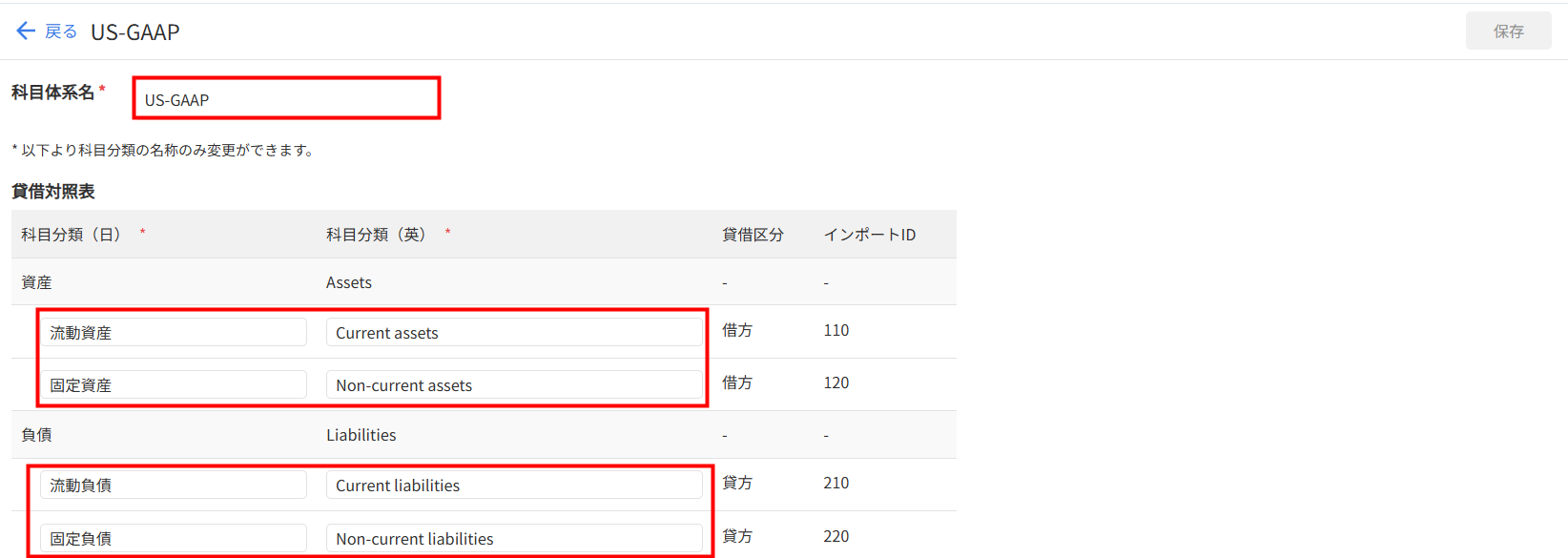Screen dimensions: 1568x558
Task: Click 貸方 in the 流動負債 row
Action: 737,483
